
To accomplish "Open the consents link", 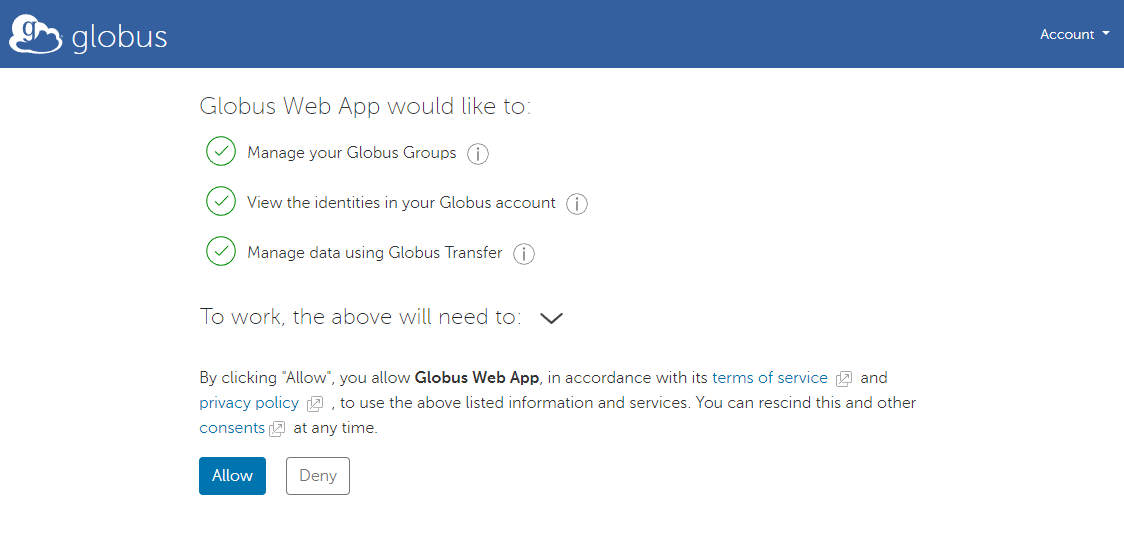I will (x=232, y=428).
